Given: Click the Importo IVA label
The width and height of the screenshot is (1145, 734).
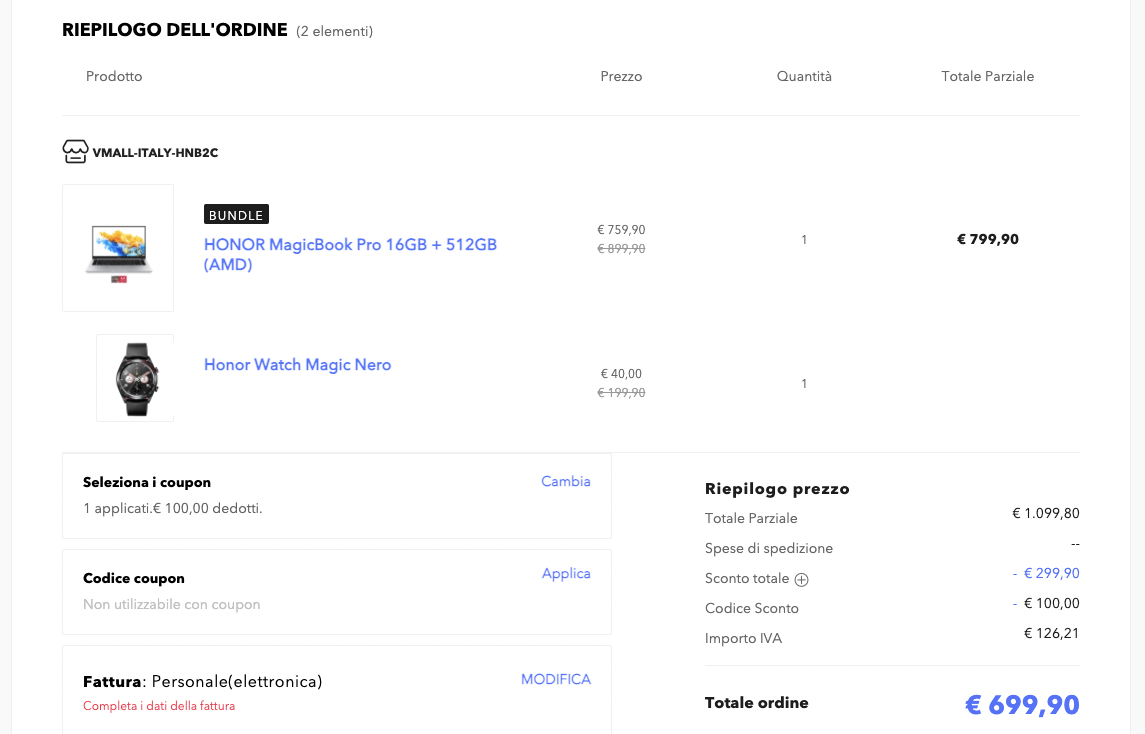Looking at the screenshot, I should (743, 638).
